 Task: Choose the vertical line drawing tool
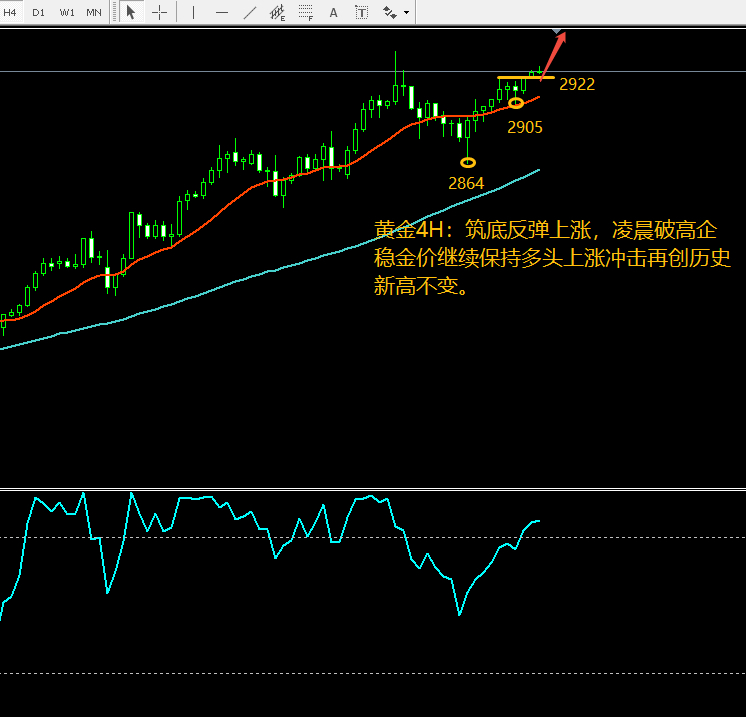coord(193,12)
